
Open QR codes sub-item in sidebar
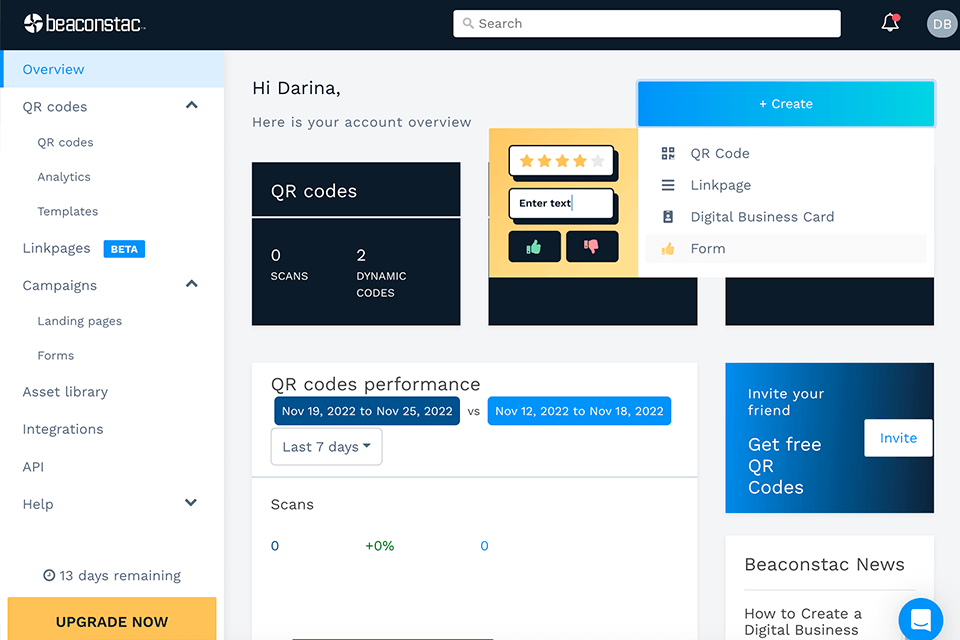coord(66,142)
